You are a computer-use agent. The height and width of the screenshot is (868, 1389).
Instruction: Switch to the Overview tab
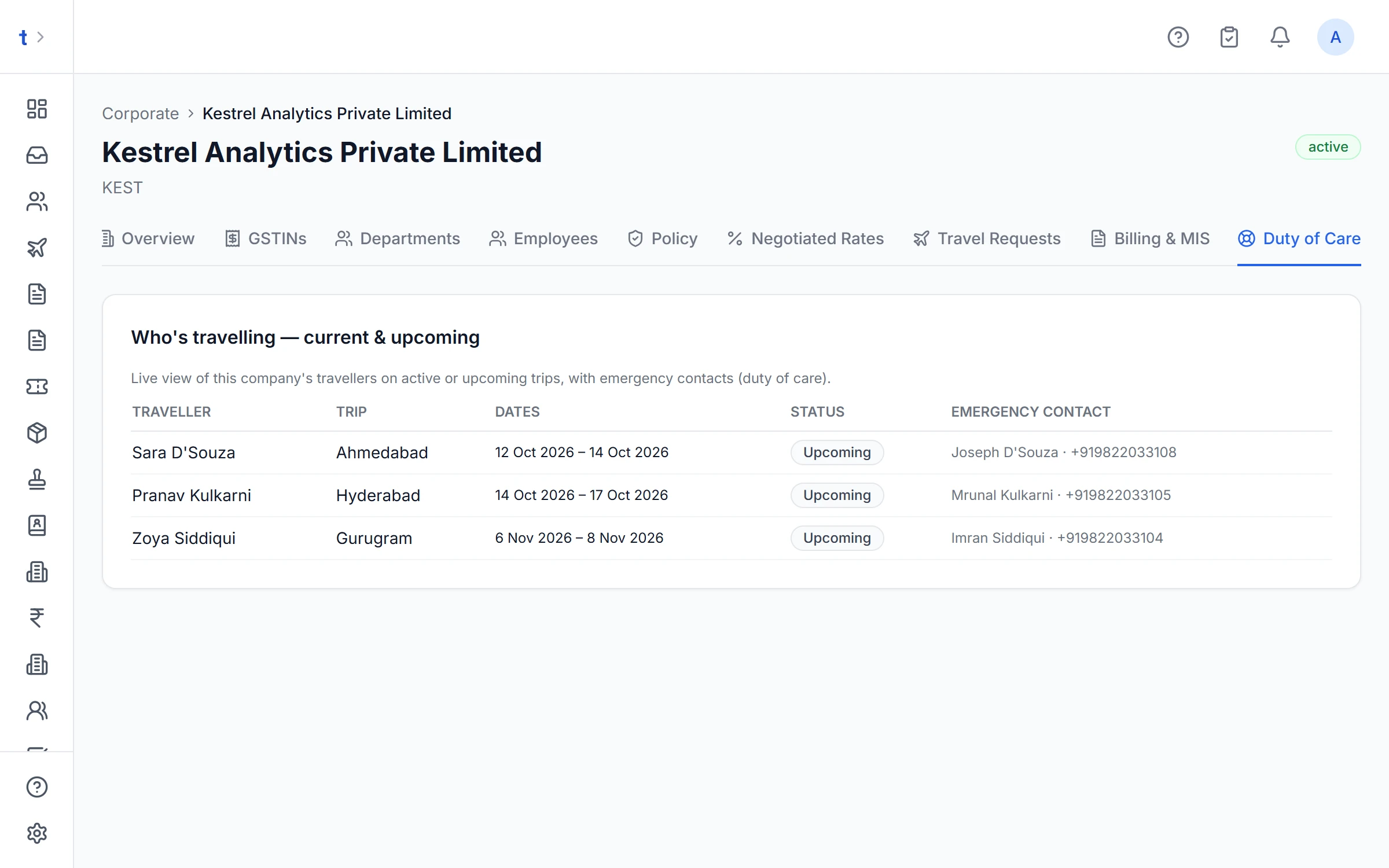(148, 238)
